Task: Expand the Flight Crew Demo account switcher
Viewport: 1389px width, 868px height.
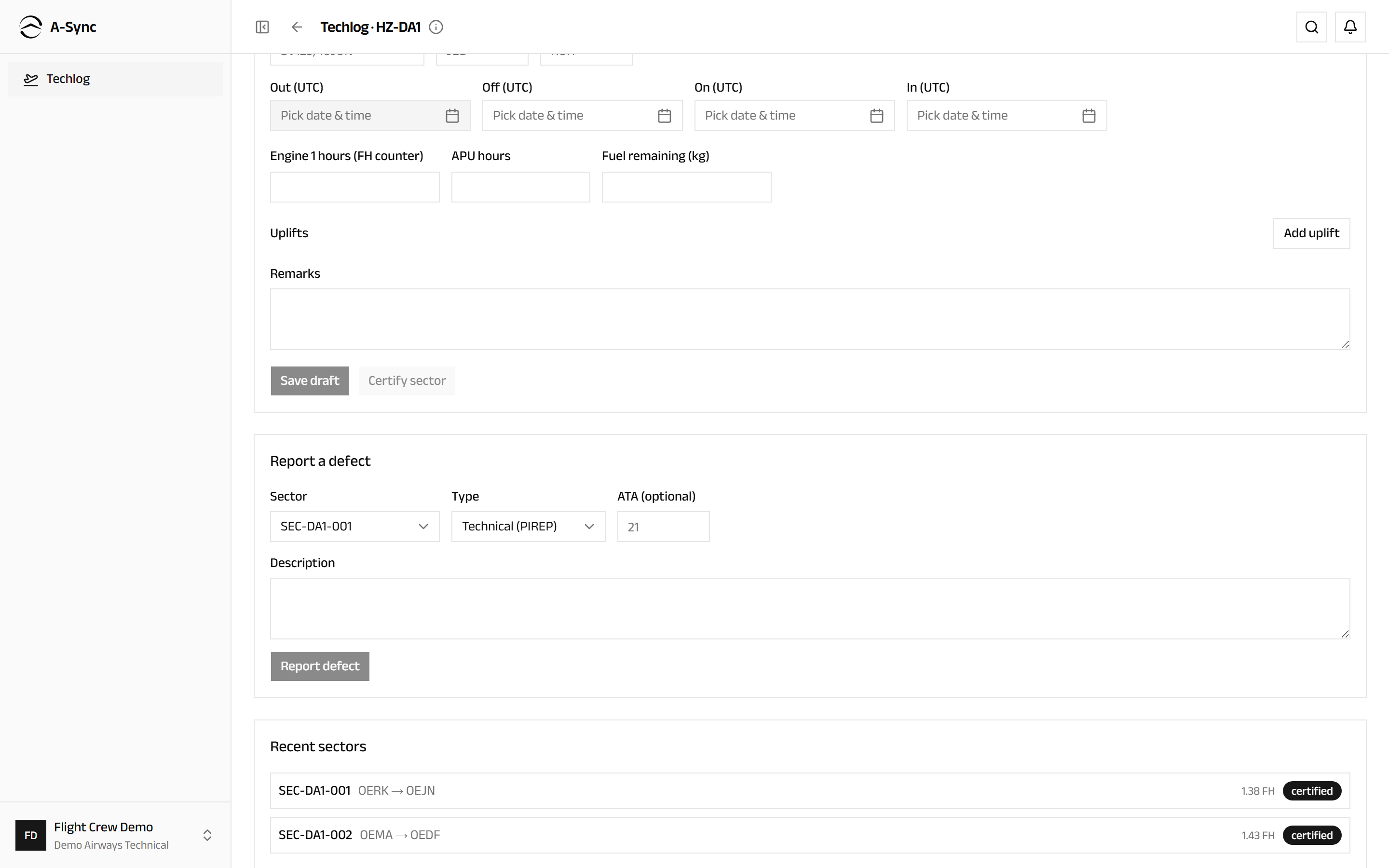Action: pos(115,835)
